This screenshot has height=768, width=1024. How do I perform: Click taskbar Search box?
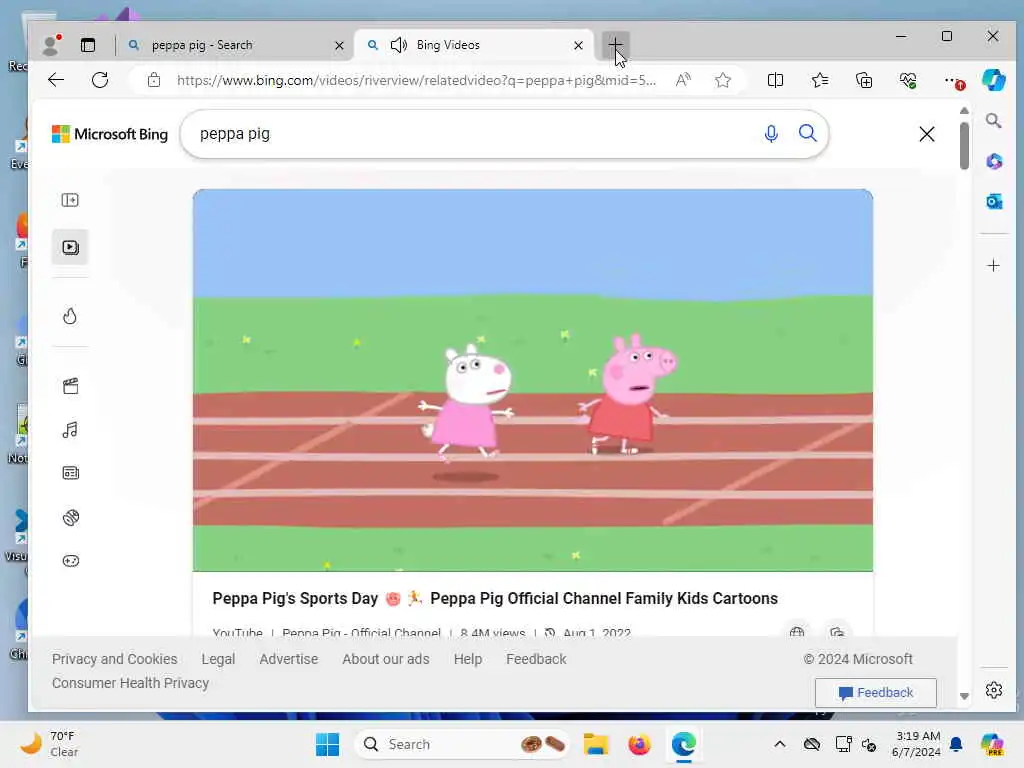(461, 744)
